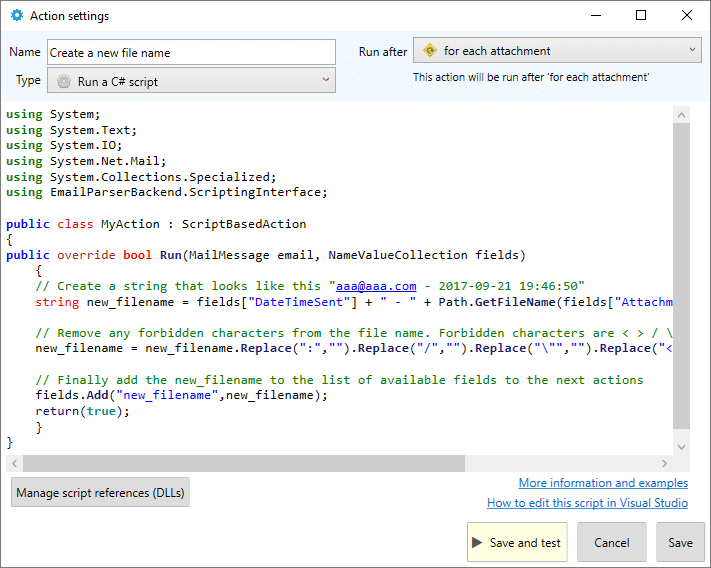Click the vertical scrollbar down arrow
The width and height of the screenshot is (711, 568).
tap(681, 447)
